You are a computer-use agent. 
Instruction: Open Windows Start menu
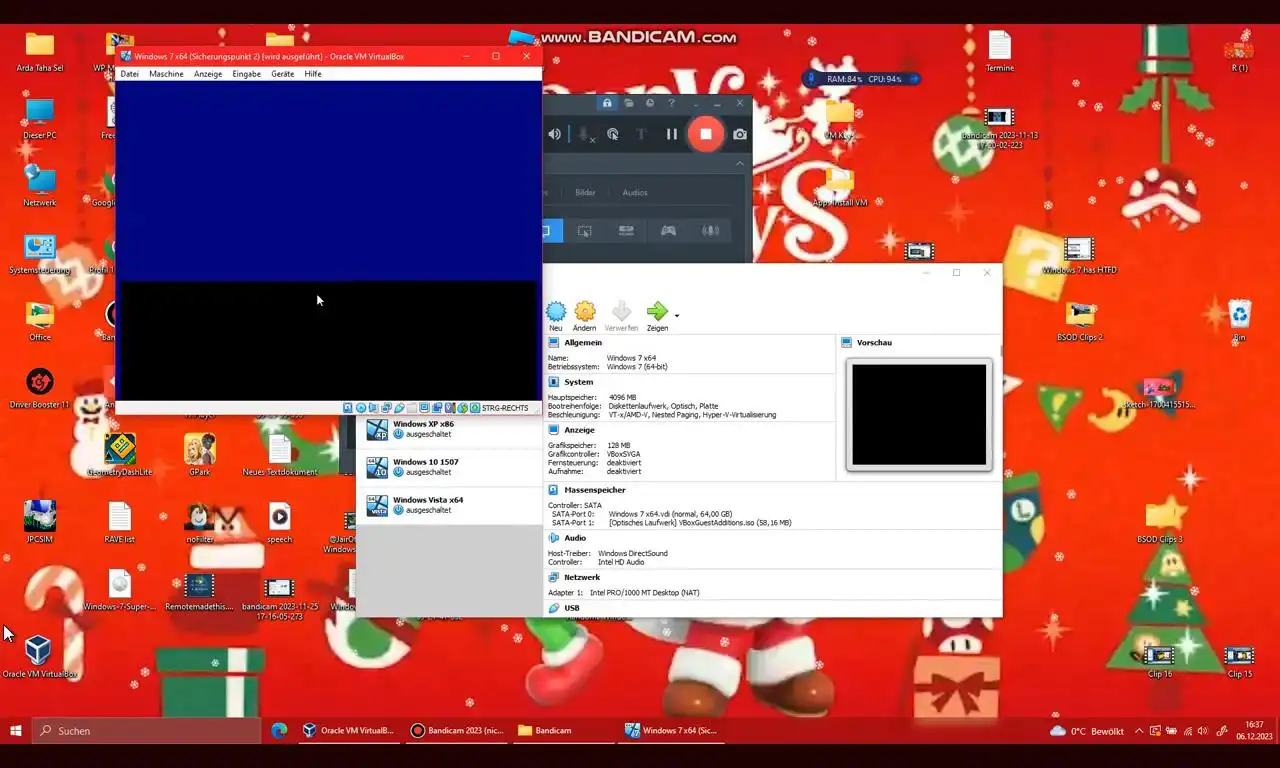[16, 731]
